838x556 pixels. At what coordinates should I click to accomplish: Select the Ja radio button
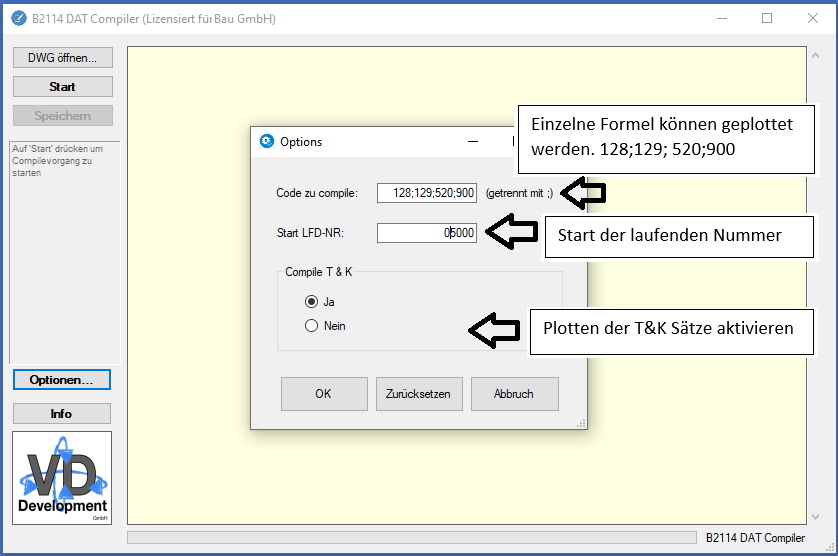point(311,301)
